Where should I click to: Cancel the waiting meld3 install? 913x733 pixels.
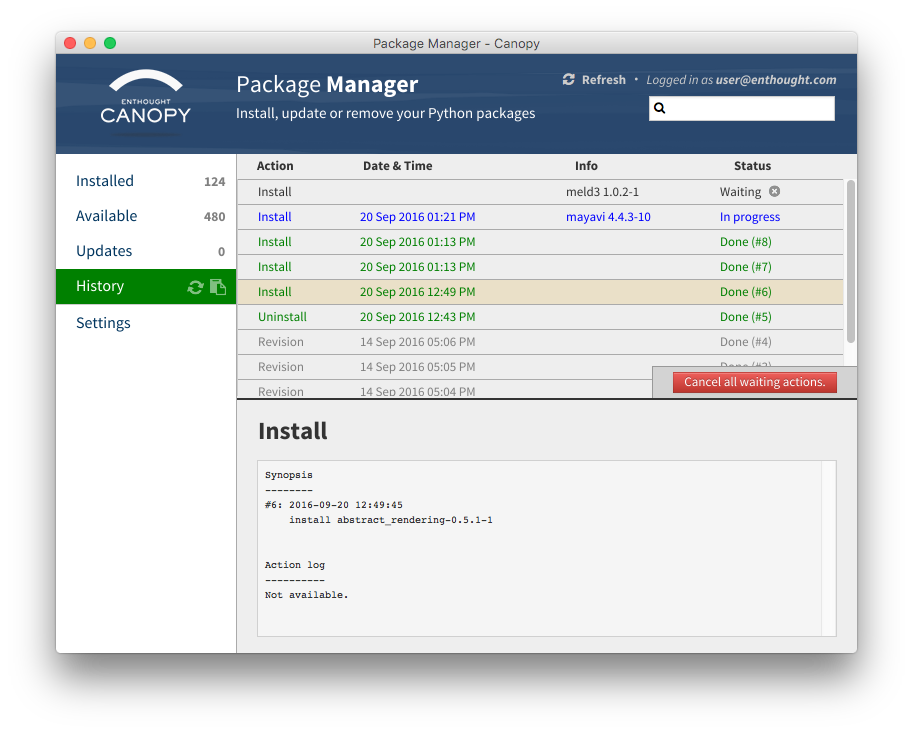774,192
